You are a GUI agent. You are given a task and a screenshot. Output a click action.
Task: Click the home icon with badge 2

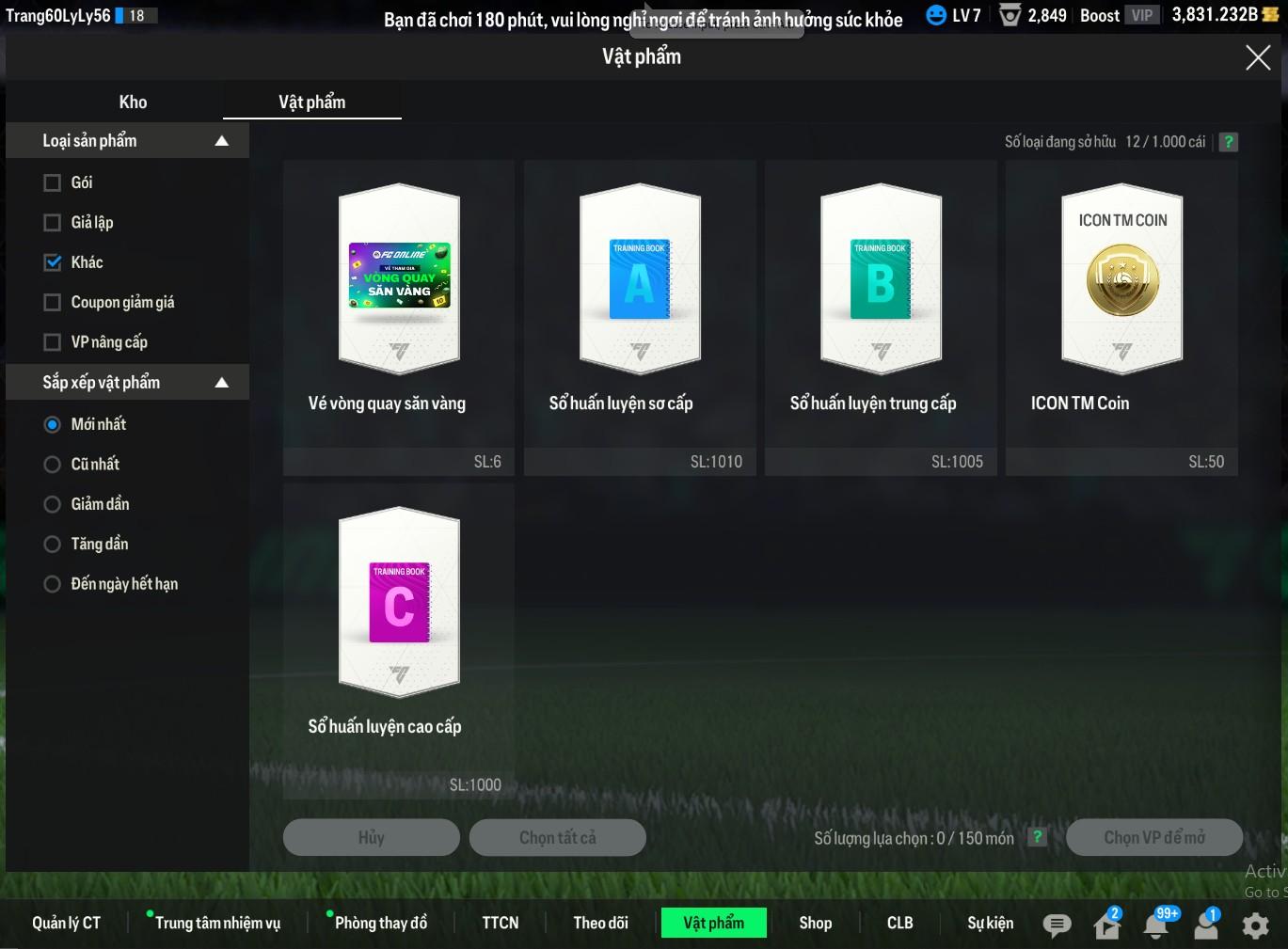pyautogui.click(x=1107, y=925)
